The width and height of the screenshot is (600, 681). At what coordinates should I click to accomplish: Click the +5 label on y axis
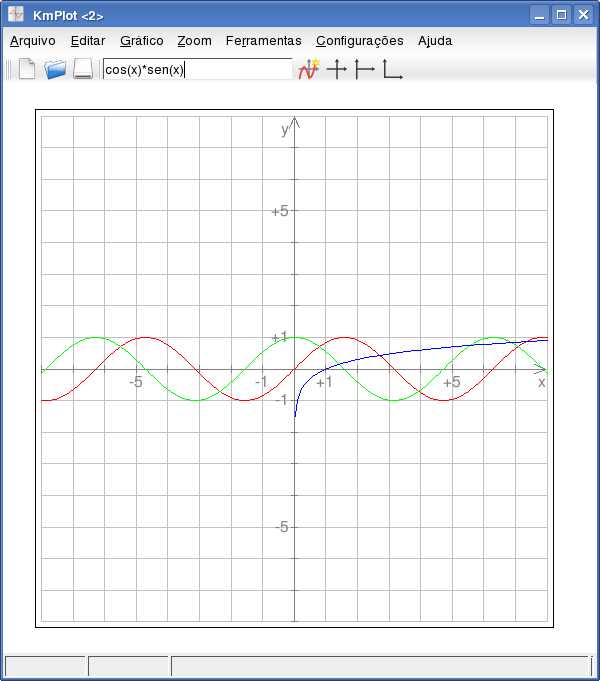(x=280, y=212)
